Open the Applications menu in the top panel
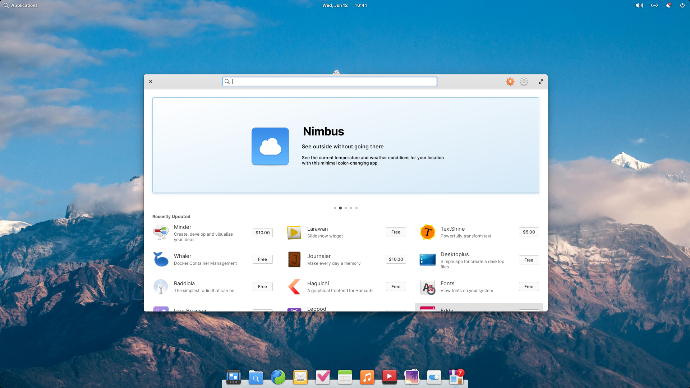Image resolution: width=690 pixels, height=388 pixels. pos(21,5)
